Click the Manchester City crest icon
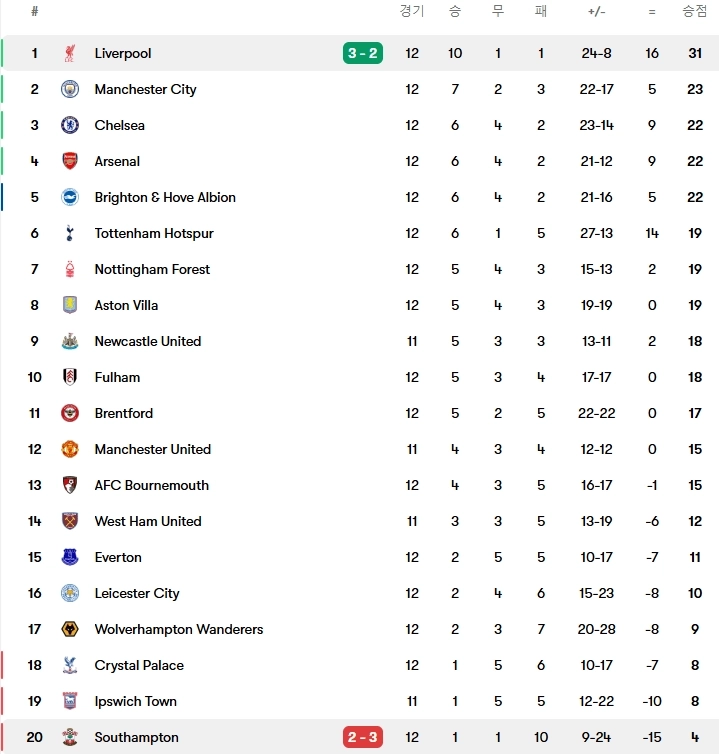The width and height of the screenshot is (719, 754). (x=70, y=89)
